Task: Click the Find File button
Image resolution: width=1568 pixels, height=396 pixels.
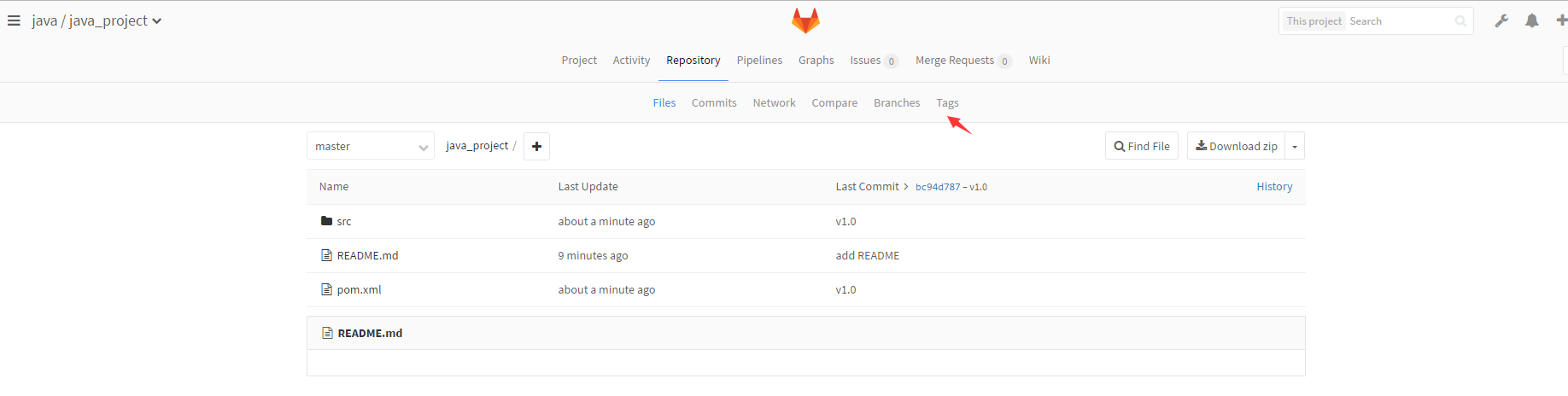Action: 1142,146
